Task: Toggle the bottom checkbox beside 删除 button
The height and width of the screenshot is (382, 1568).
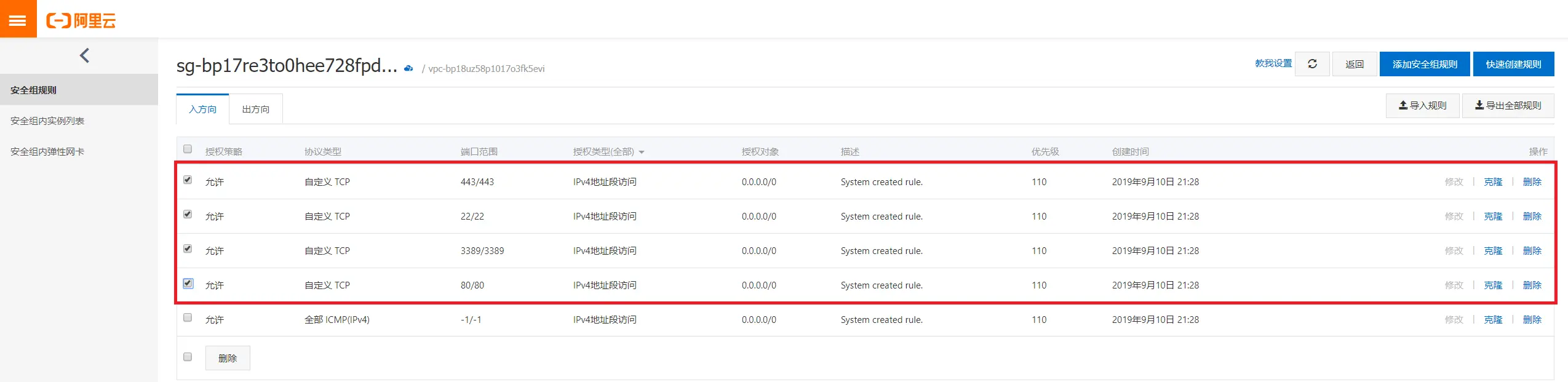Action: coord(188,357)
